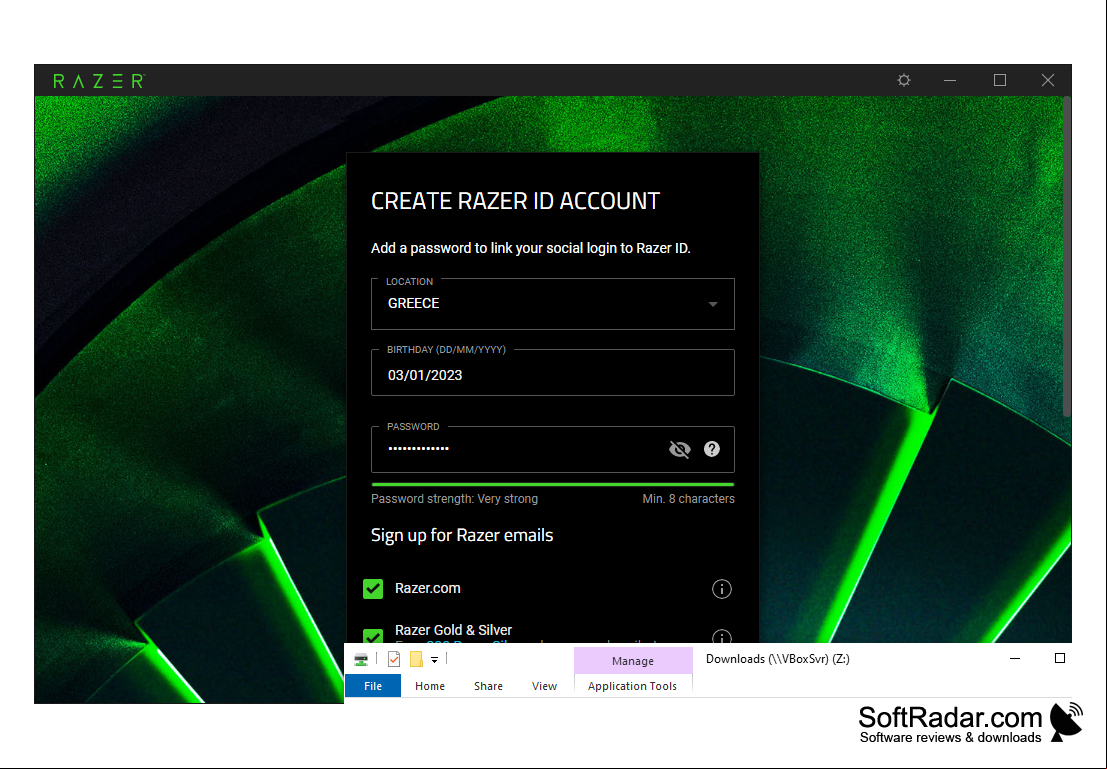
Task: Click the "Add a password to link" instruction text
Action: tap(531, 249)
